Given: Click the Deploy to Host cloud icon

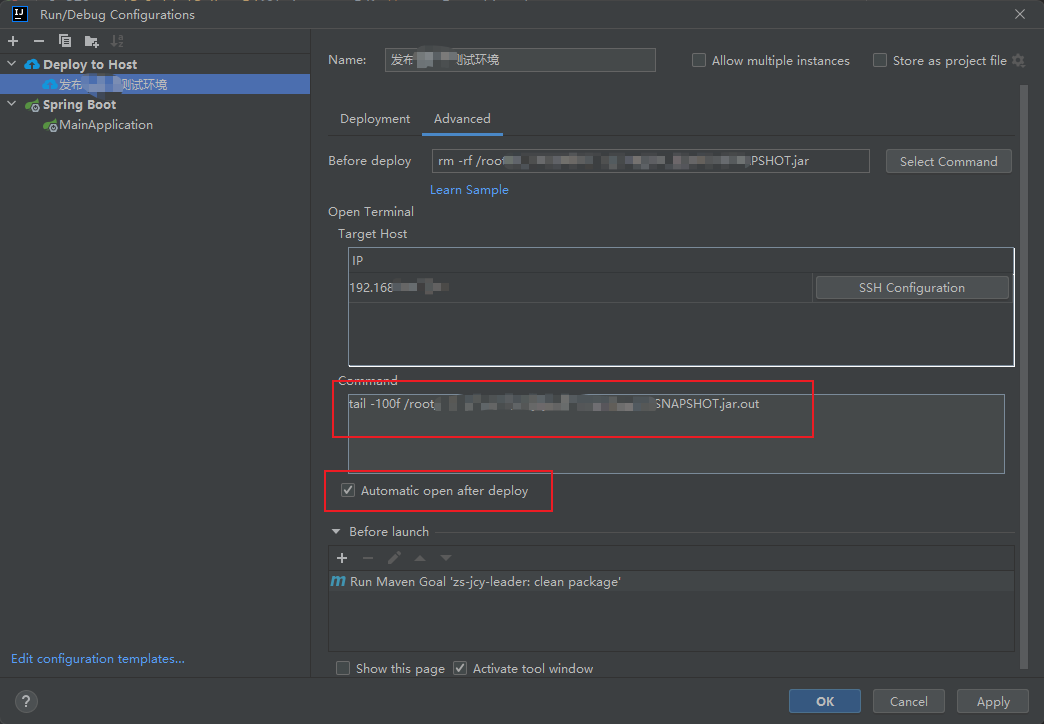Looking at the screenshot, I should 32,65.
